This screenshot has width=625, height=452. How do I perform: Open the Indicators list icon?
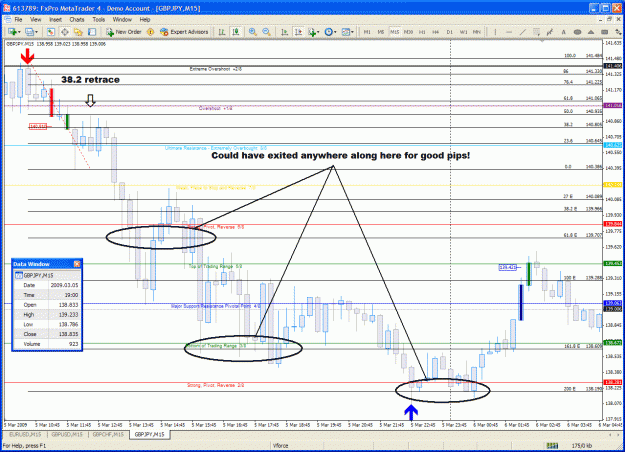tap(312, 32)
